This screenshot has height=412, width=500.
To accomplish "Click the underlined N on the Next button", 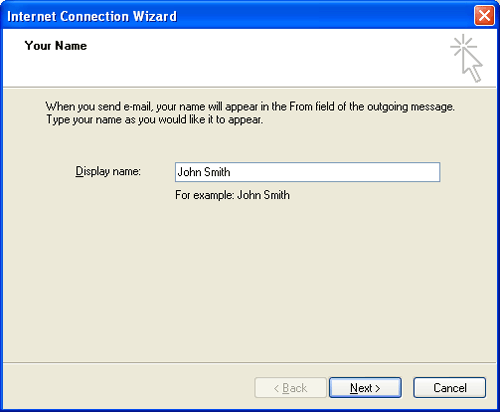I will [354, 388].
